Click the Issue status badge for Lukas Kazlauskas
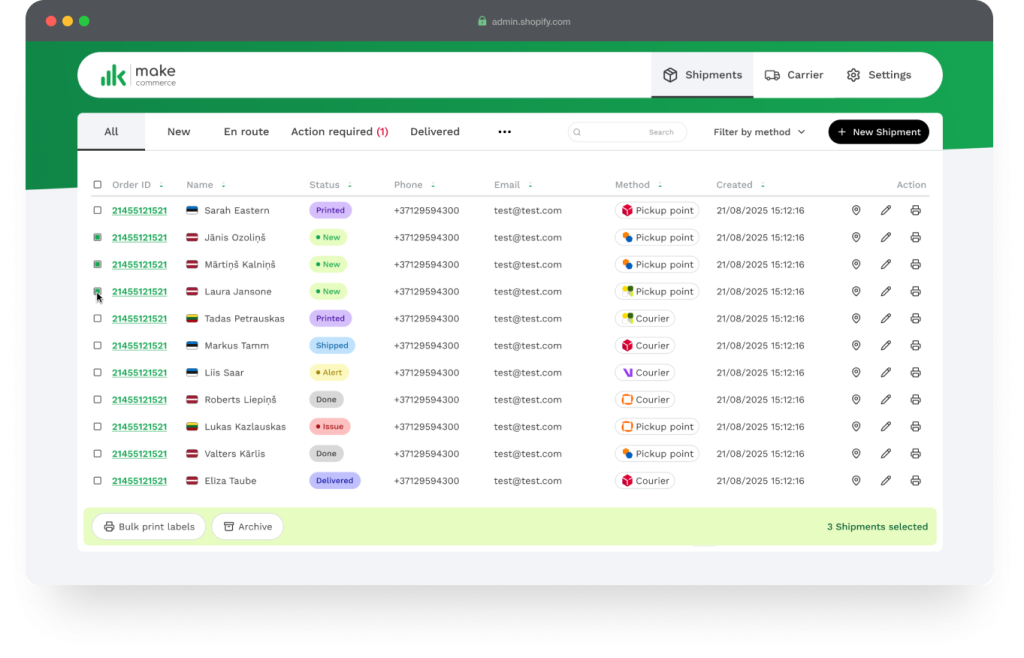This screenshot has width=1024, height=658. point(329,427)
